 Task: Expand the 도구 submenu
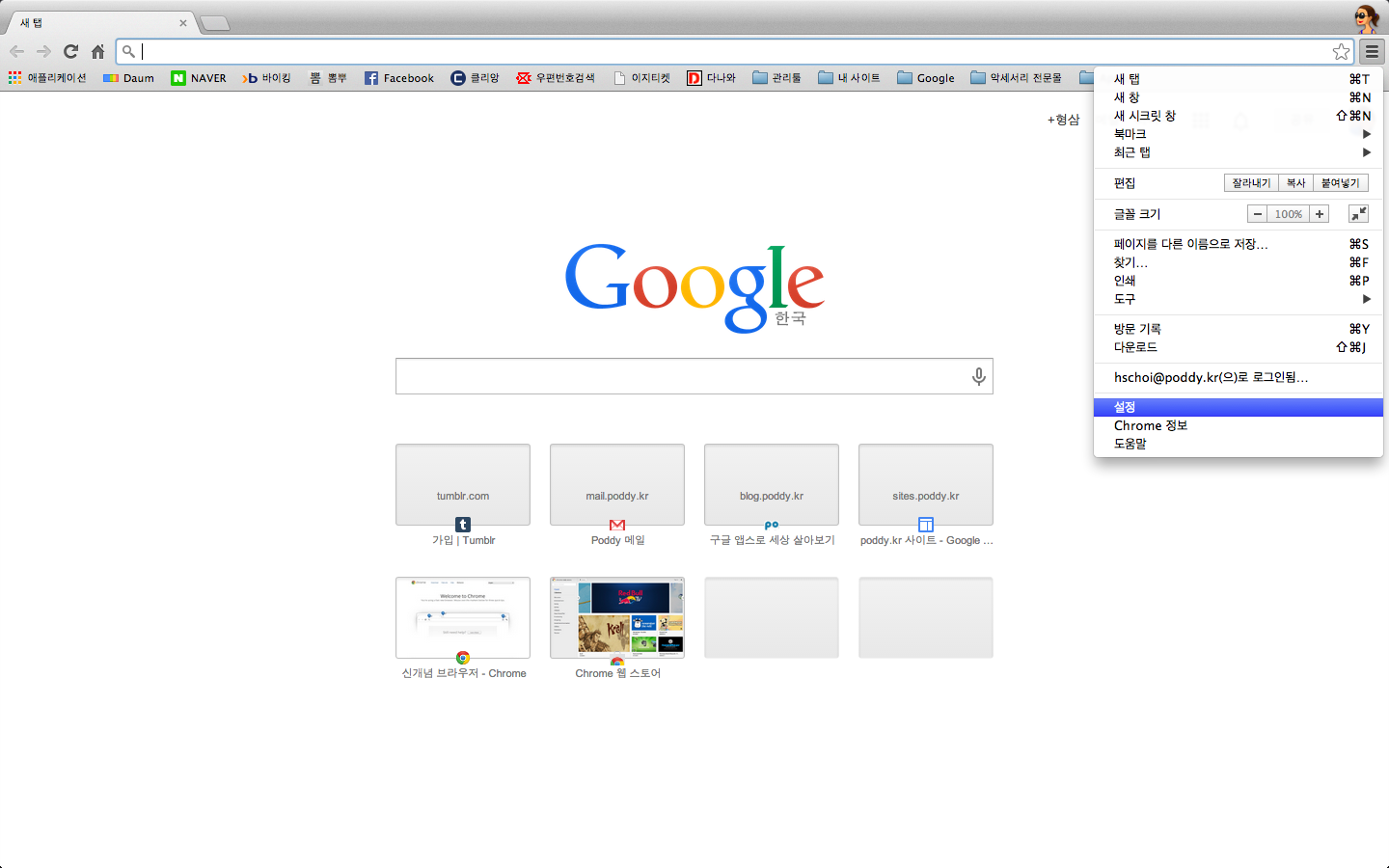coord(1239,299)
